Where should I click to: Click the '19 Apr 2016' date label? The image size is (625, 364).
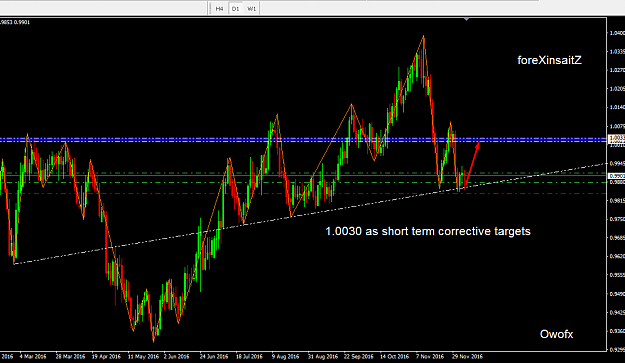click(106, 356)
